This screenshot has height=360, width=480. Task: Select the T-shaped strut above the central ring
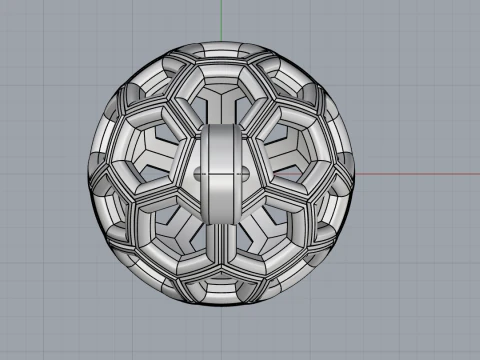pos(222,105)
